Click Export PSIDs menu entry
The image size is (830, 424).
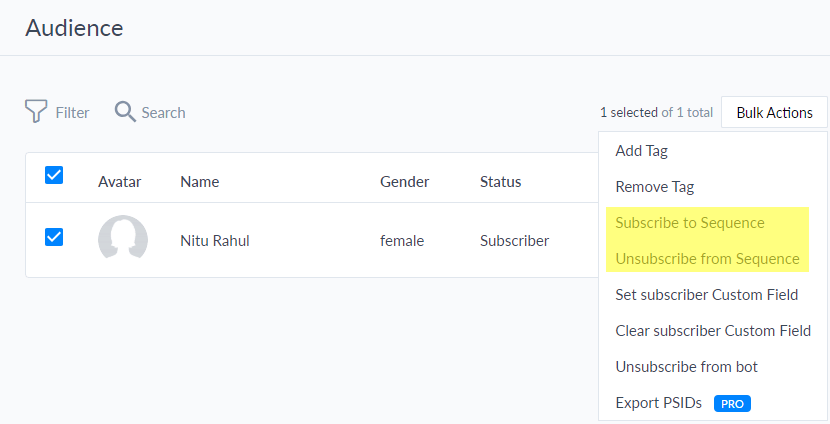pos(658,403)
